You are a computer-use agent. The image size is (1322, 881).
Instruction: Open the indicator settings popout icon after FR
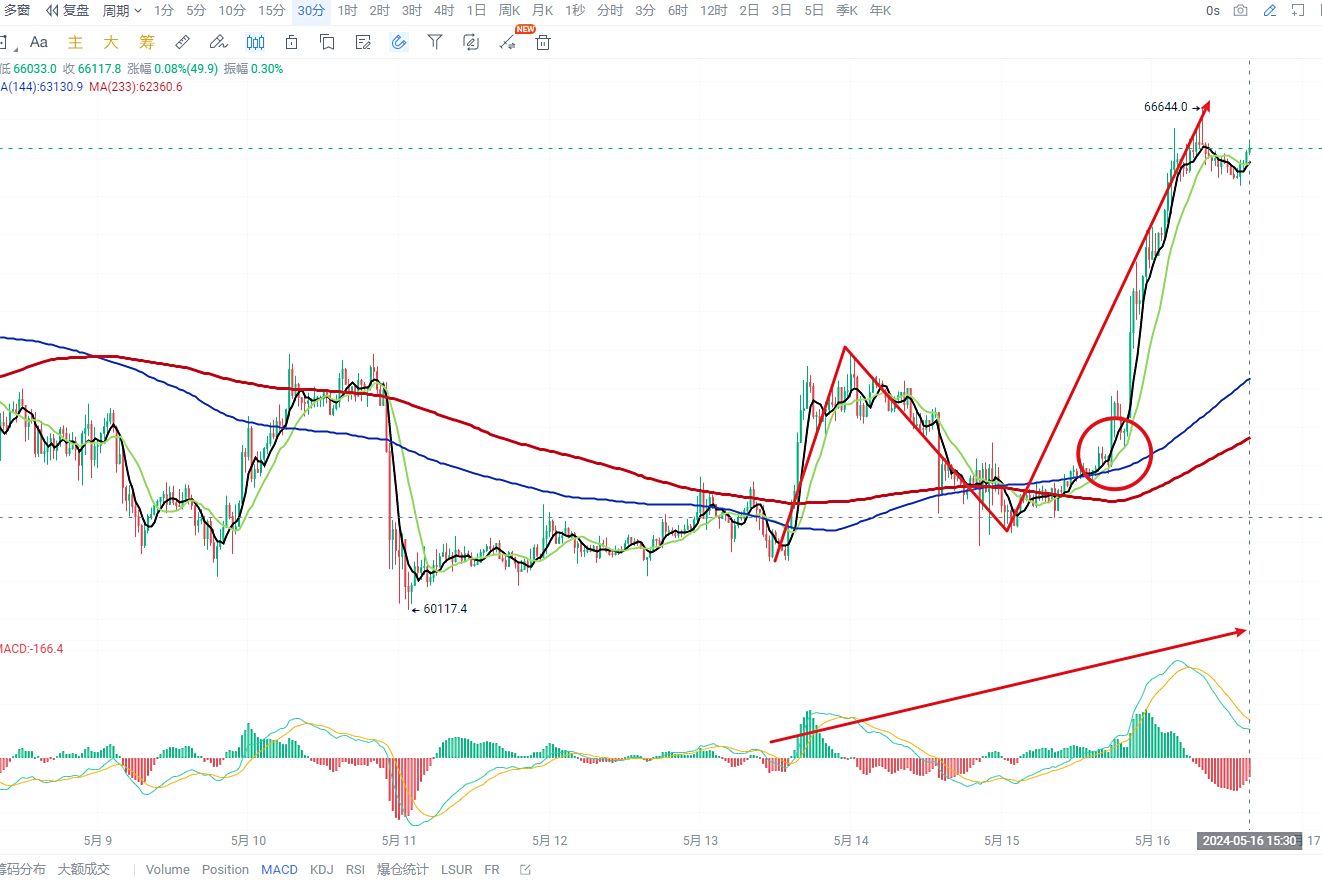(526, 869)
